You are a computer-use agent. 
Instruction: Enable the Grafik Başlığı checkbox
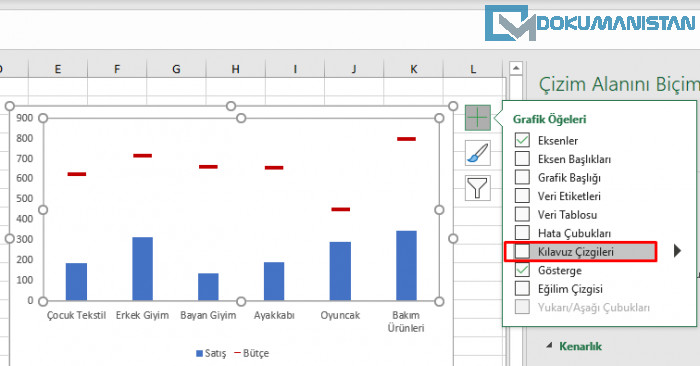pyautogui.click(x=522, y=177)
